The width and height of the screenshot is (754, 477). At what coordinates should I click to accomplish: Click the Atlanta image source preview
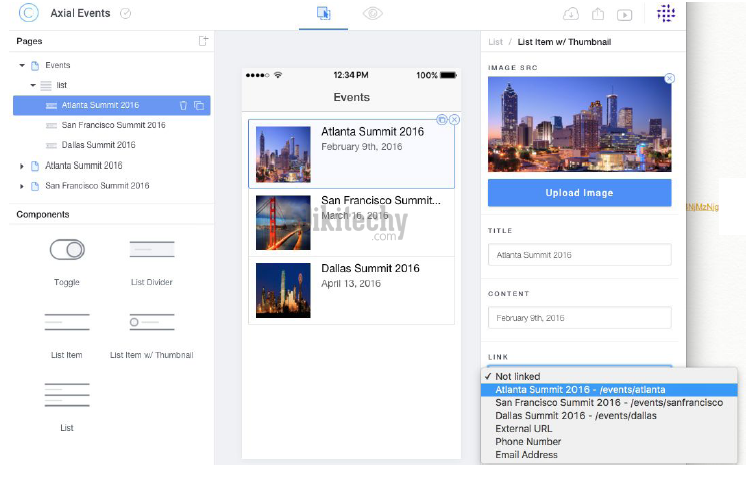[x=579, y=124]
